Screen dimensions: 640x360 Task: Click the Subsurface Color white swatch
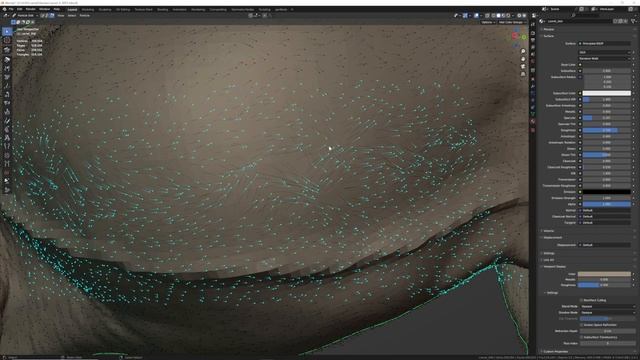point(607,93)
